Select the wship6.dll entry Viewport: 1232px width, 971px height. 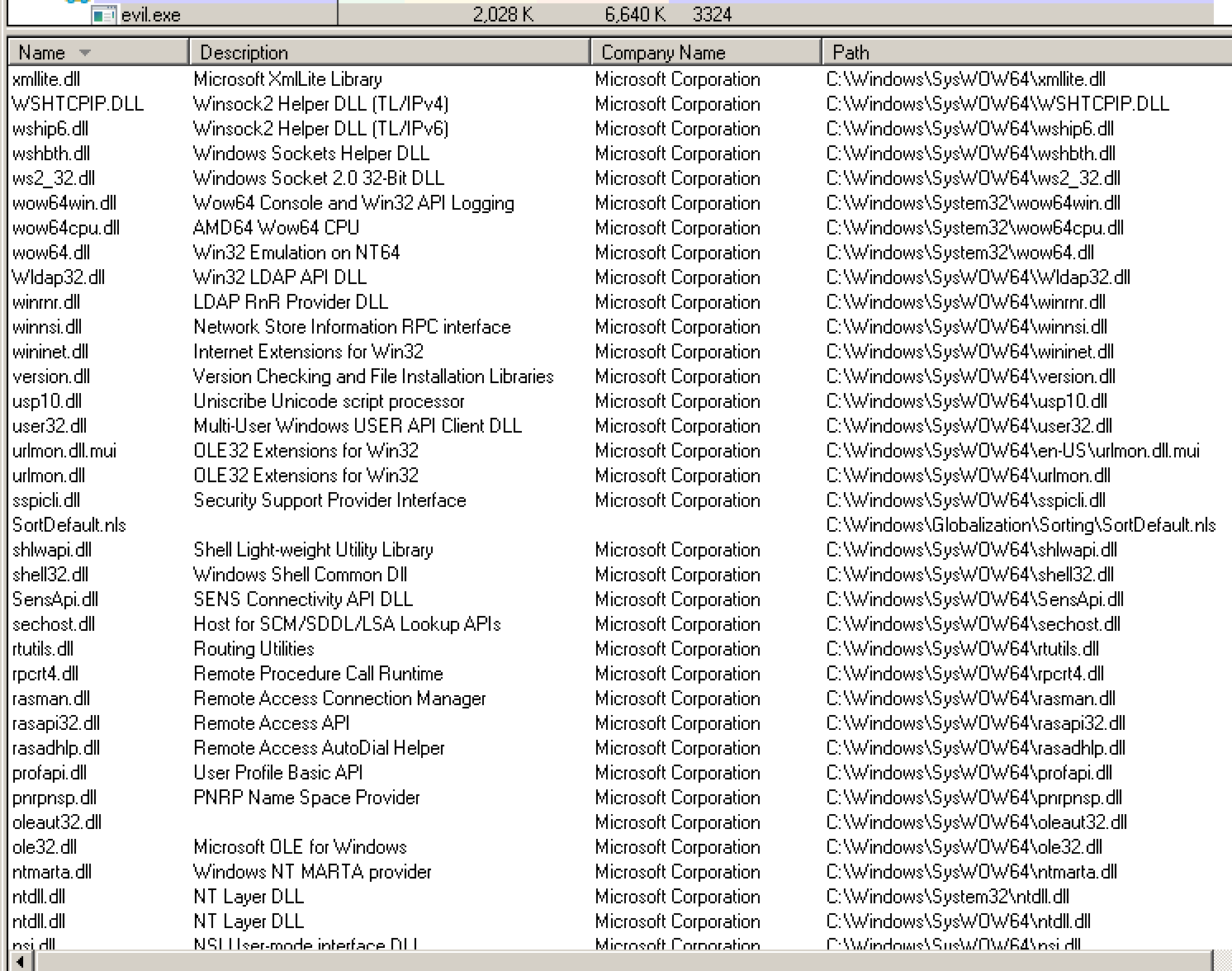coord(50,129)
